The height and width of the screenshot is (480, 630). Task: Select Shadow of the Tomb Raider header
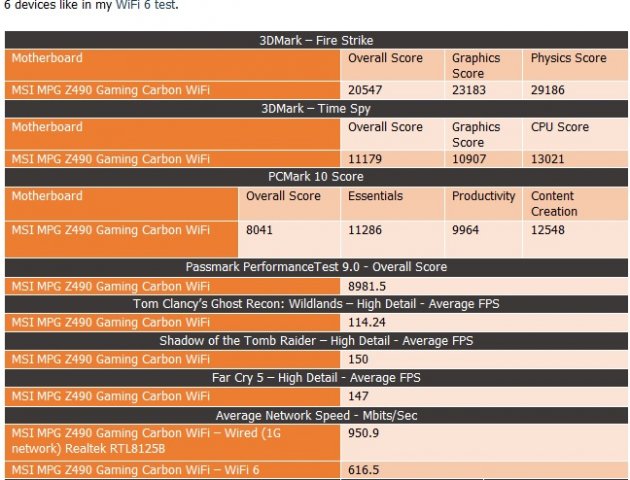coord(316,341)
